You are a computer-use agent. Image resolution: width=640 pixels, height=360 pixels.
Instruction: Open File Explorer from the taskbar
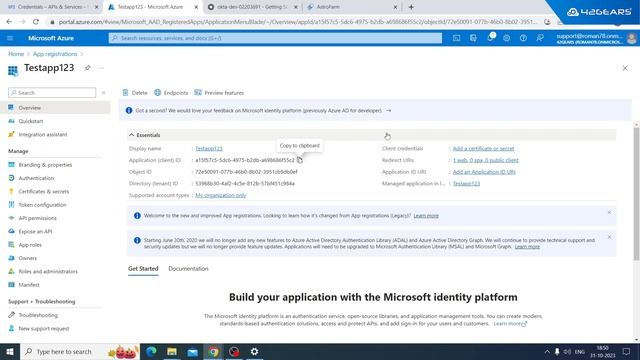172,351
